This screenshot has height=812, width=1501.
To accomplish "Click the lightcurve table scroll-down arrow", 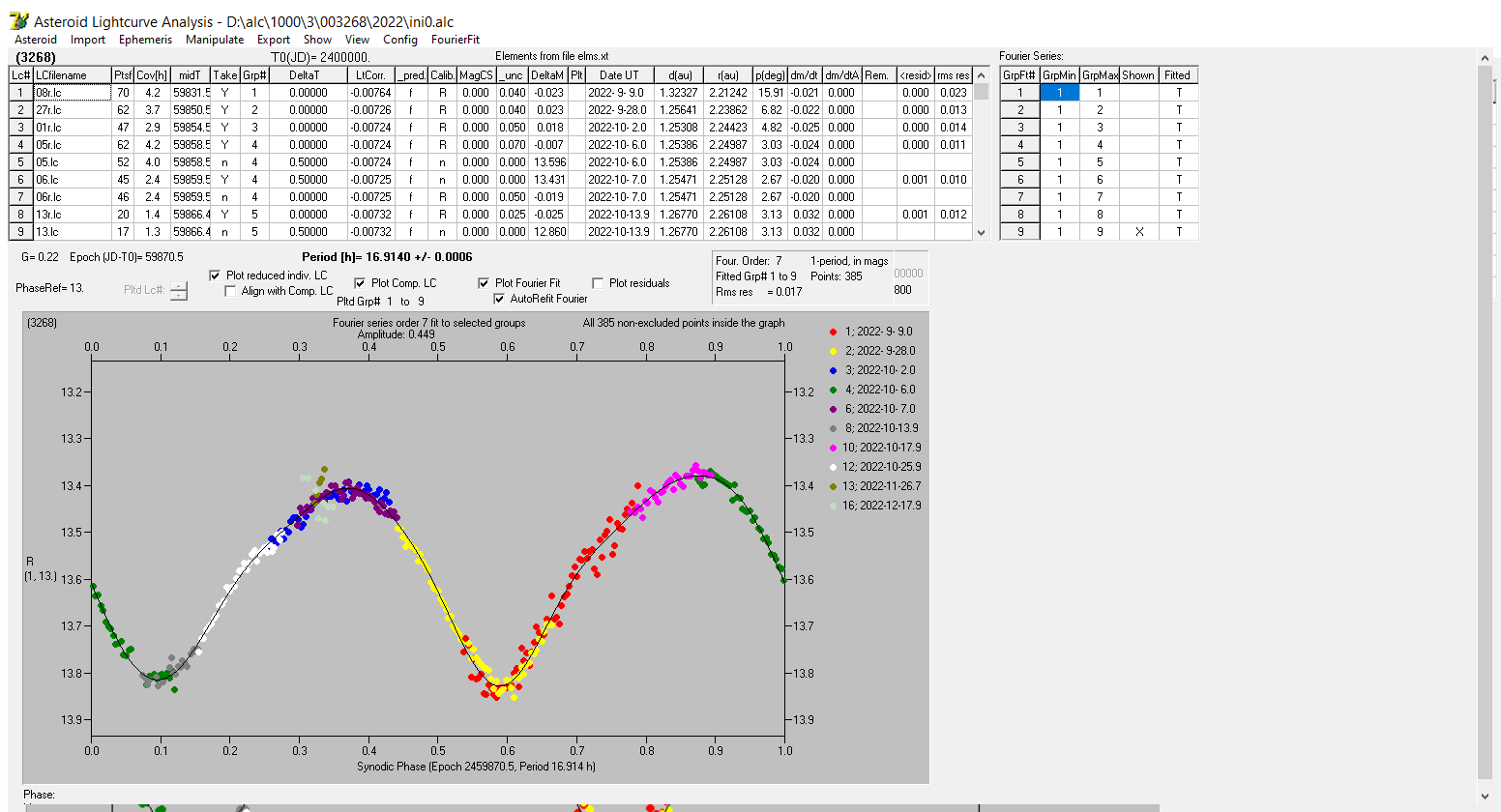I will click(x=982, y=232).
